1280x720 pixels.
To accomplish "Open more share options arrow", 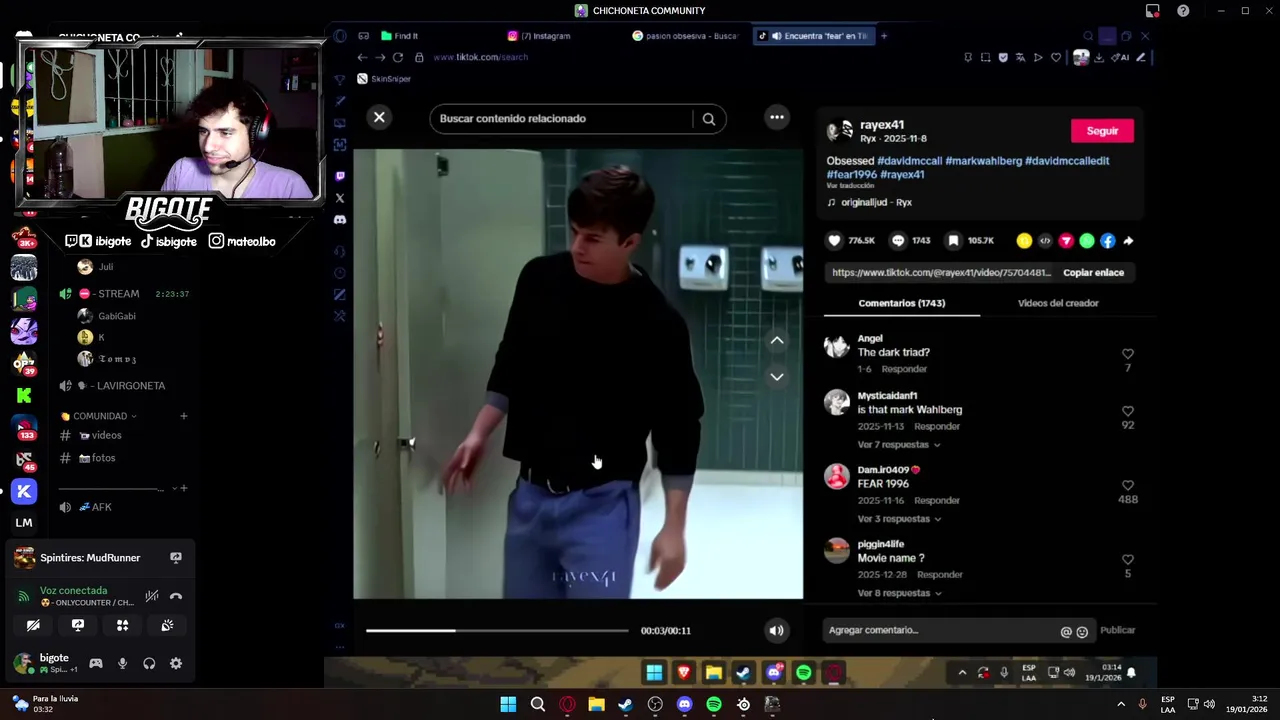I will click(1128, 241).
